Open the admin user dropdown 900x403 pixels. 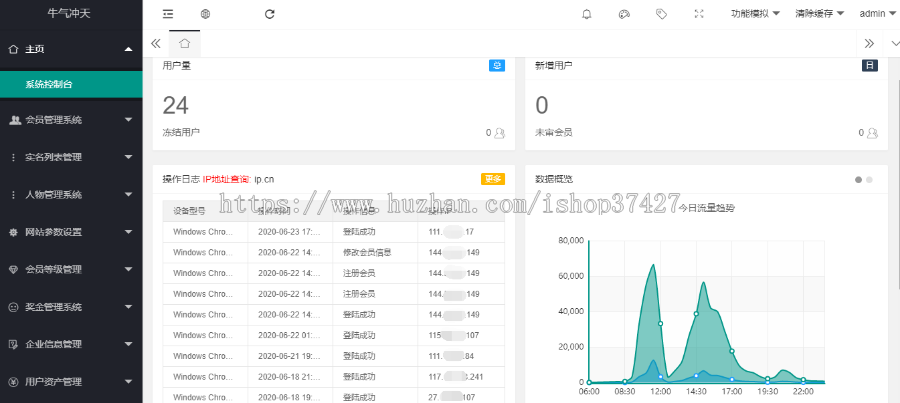tap(877, 14)
